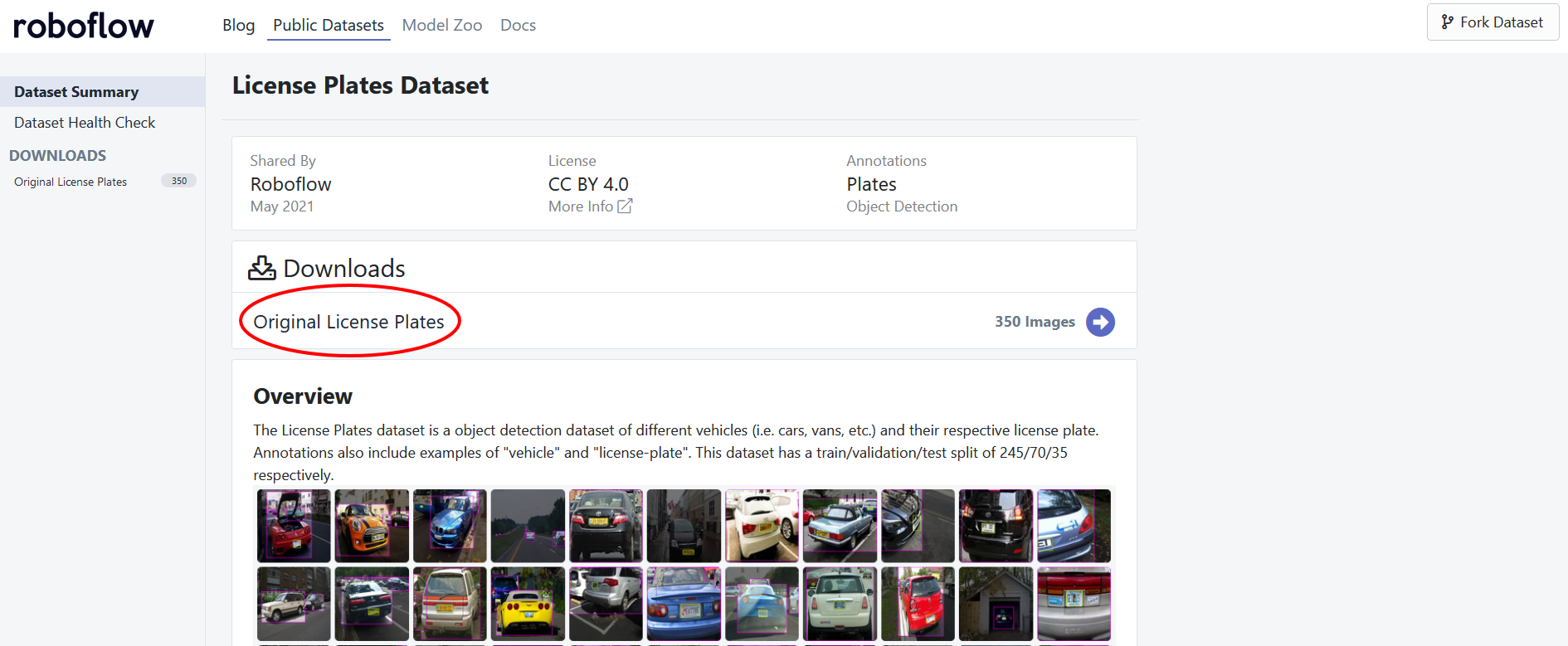Click the Roboflow shared-by name
This screenshot has width=1568, height=646.
click(x=291, y=184)
